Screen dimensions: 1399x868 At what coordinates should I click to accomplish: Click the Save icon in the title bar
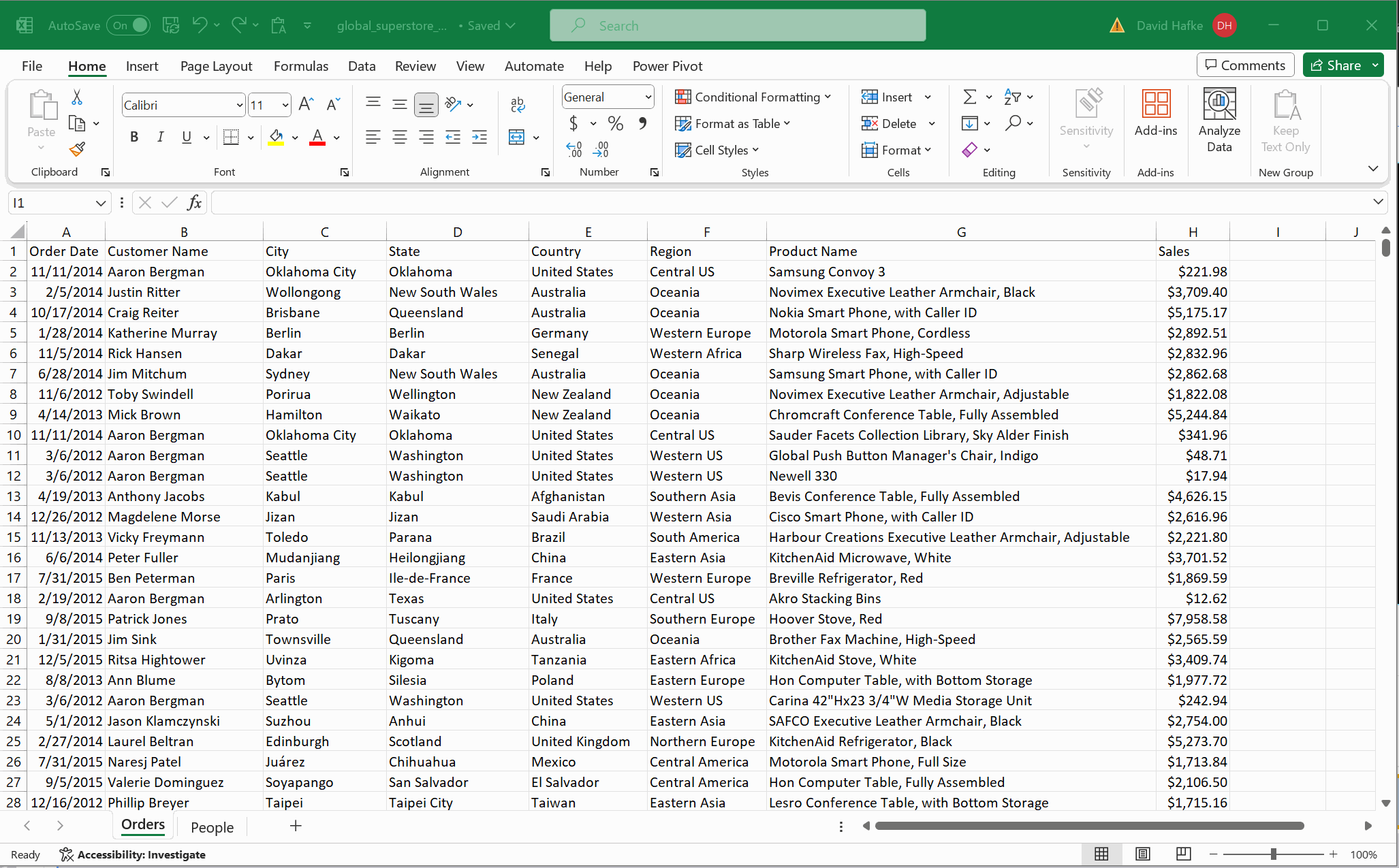pos(171,25)
